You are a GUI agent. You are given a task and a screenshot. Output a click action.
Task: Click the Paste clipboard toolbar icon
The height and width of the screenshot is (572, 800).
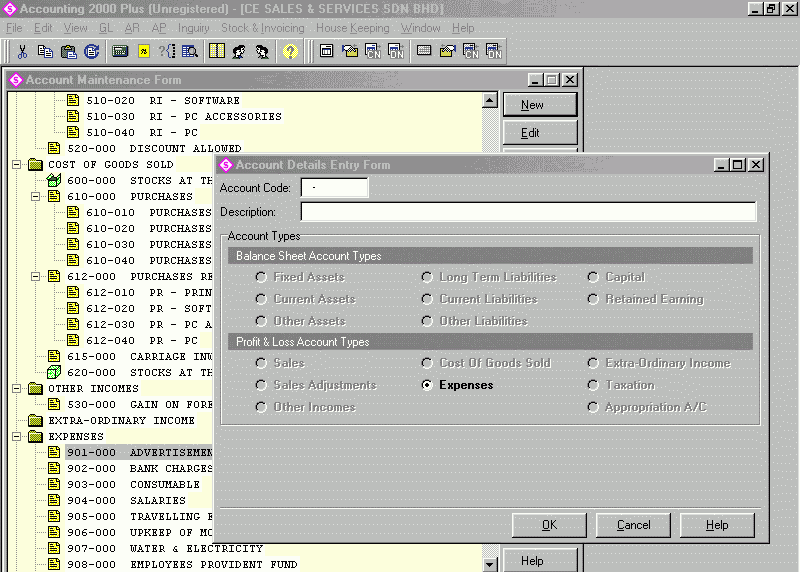coord(68,52)
